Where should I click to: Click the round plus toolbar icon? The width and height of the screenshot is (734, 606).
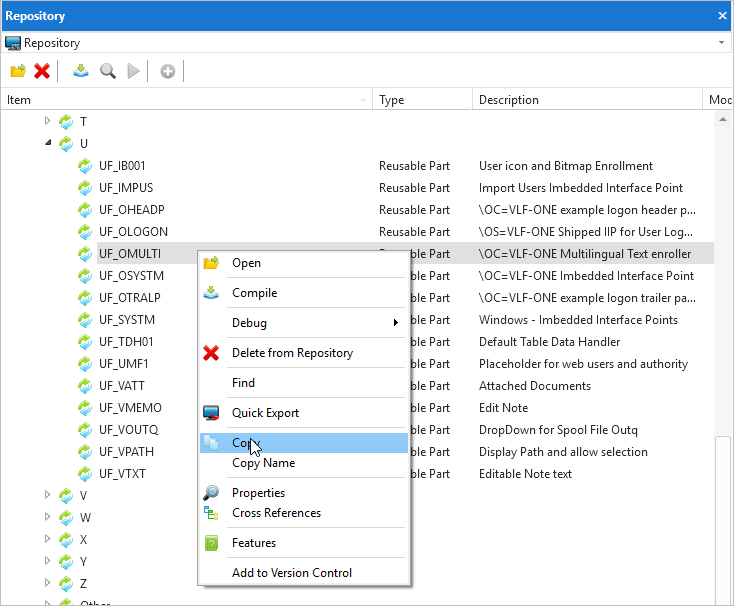pyautogui.click(x=167, y=71)
